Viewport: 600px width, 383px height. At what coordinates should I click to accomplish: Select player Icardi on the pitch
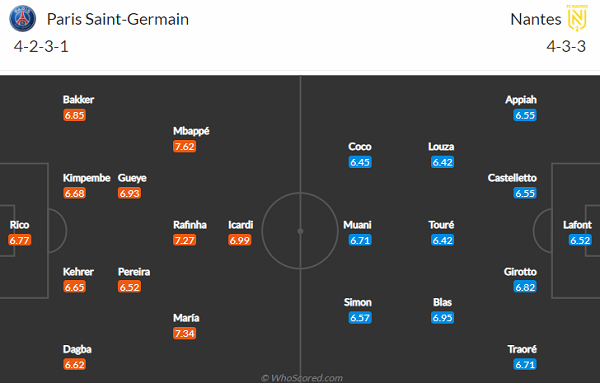click(241, 225)
